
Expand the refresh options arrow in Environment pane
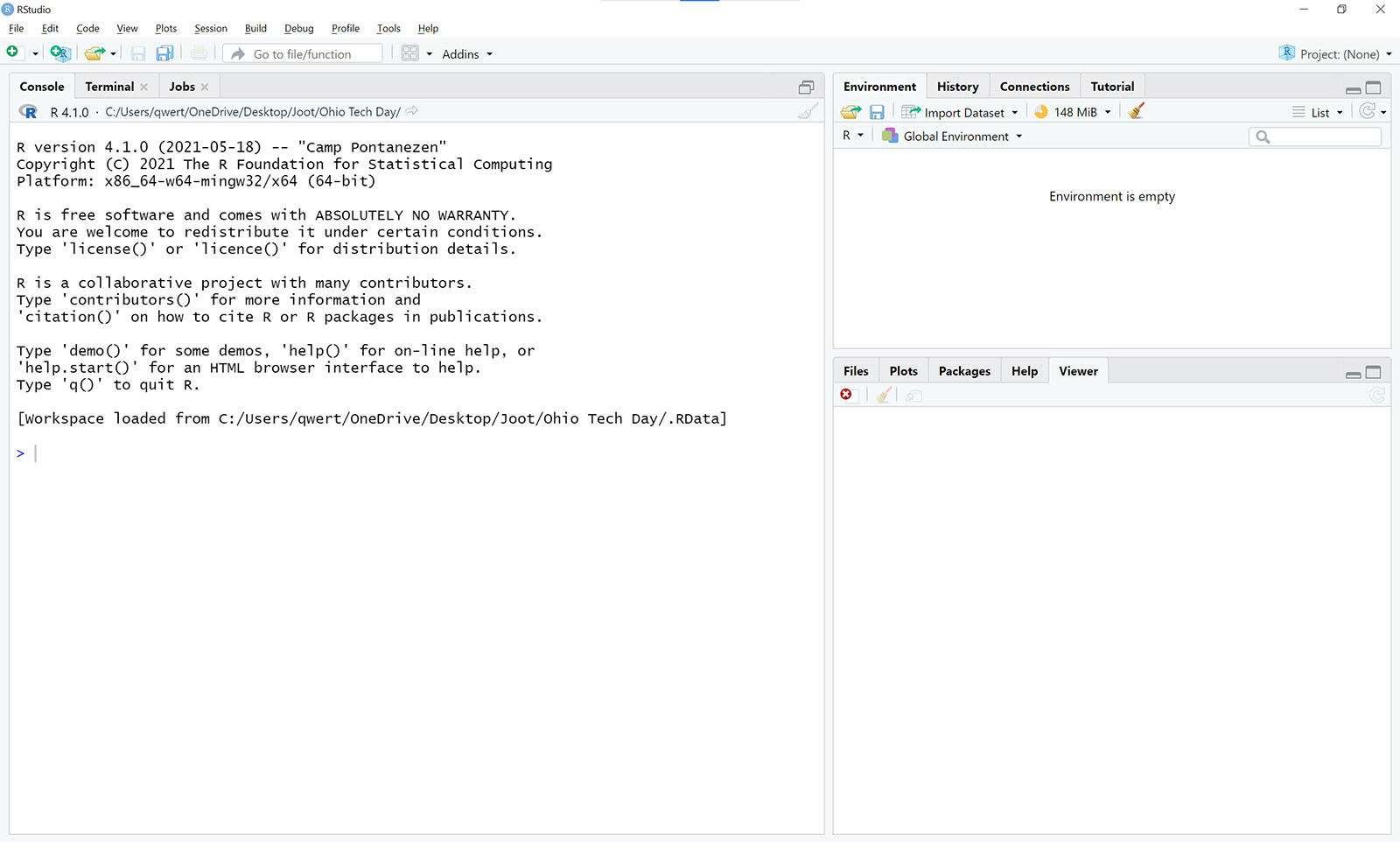[x=1383, y=113]
